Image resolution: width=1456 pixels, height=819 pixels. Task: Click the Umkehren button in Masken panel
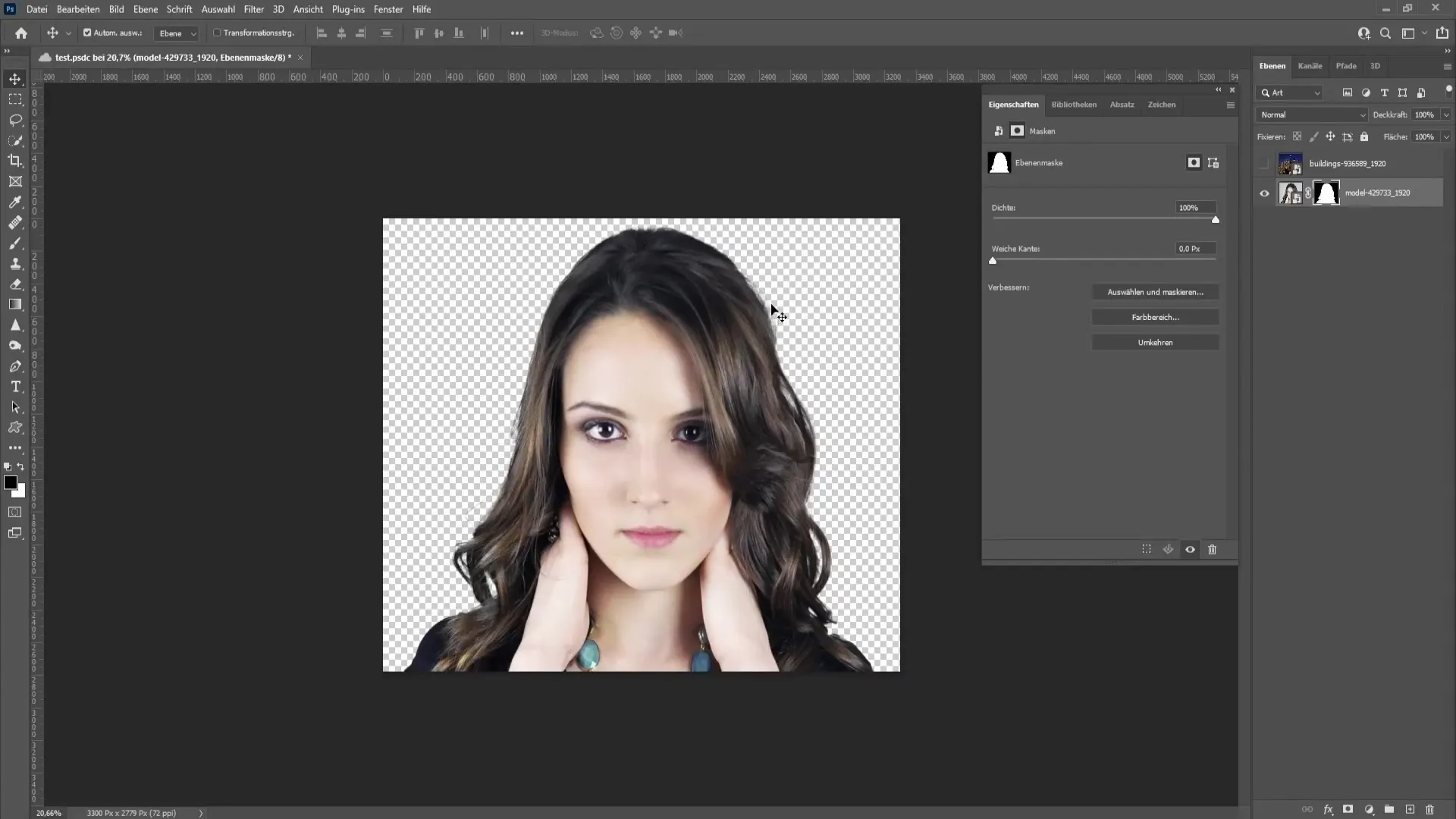coord(1155,342)
